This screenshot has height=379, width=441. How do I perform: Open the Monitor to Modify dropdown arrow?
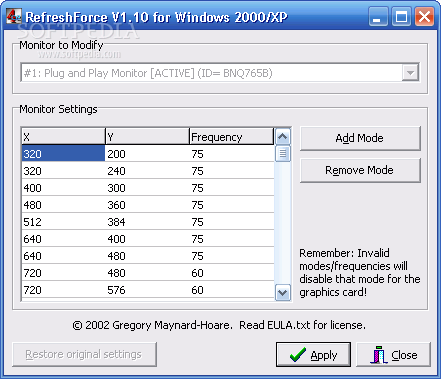410,73
